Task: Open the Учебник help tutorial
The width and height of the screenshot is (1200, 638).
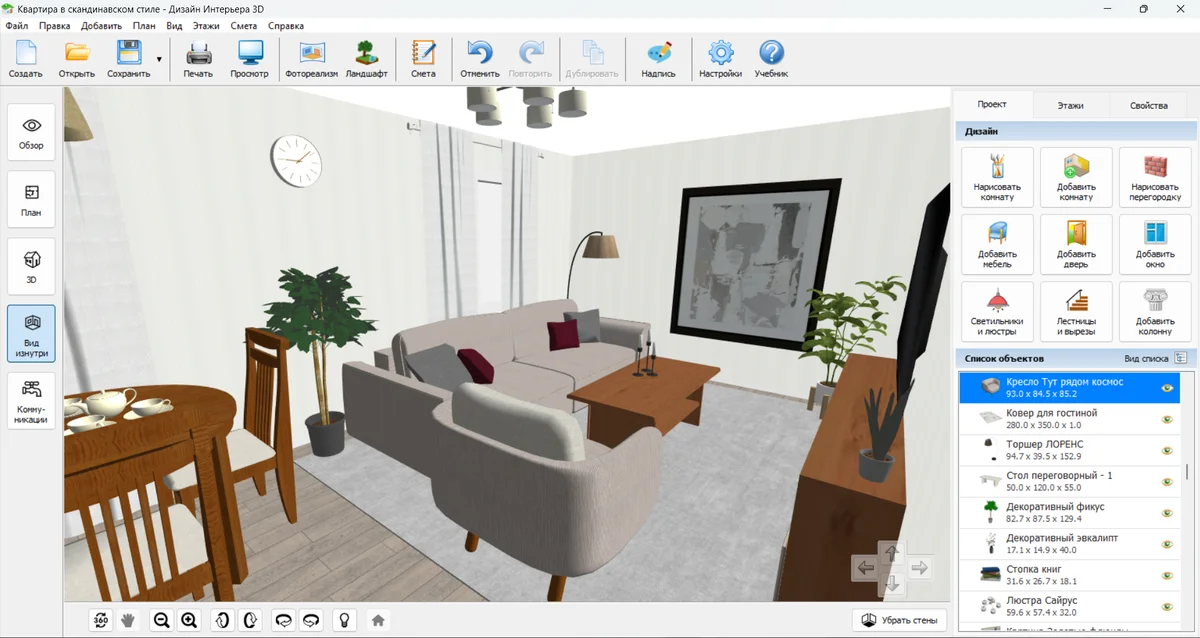Action: 771,59
